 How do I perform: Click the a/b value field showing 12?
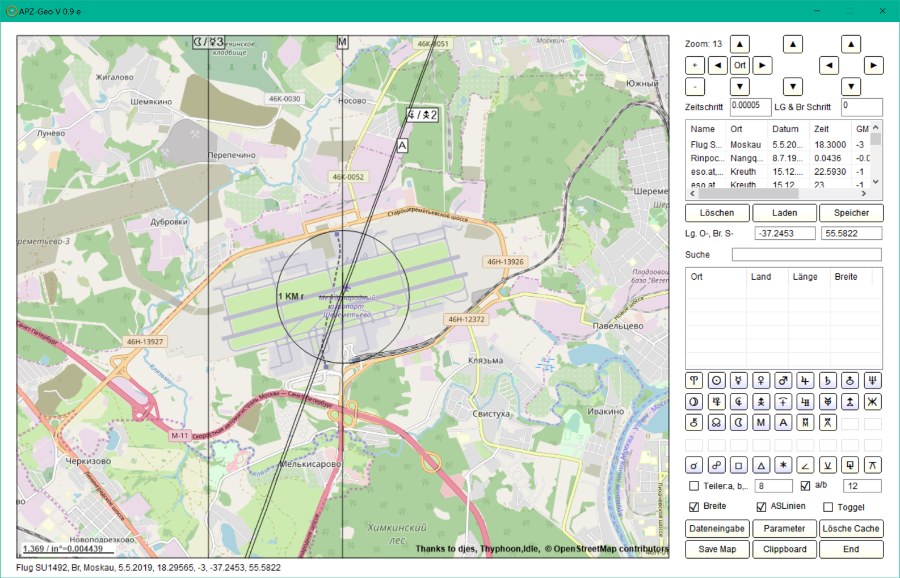pos(862,486)
